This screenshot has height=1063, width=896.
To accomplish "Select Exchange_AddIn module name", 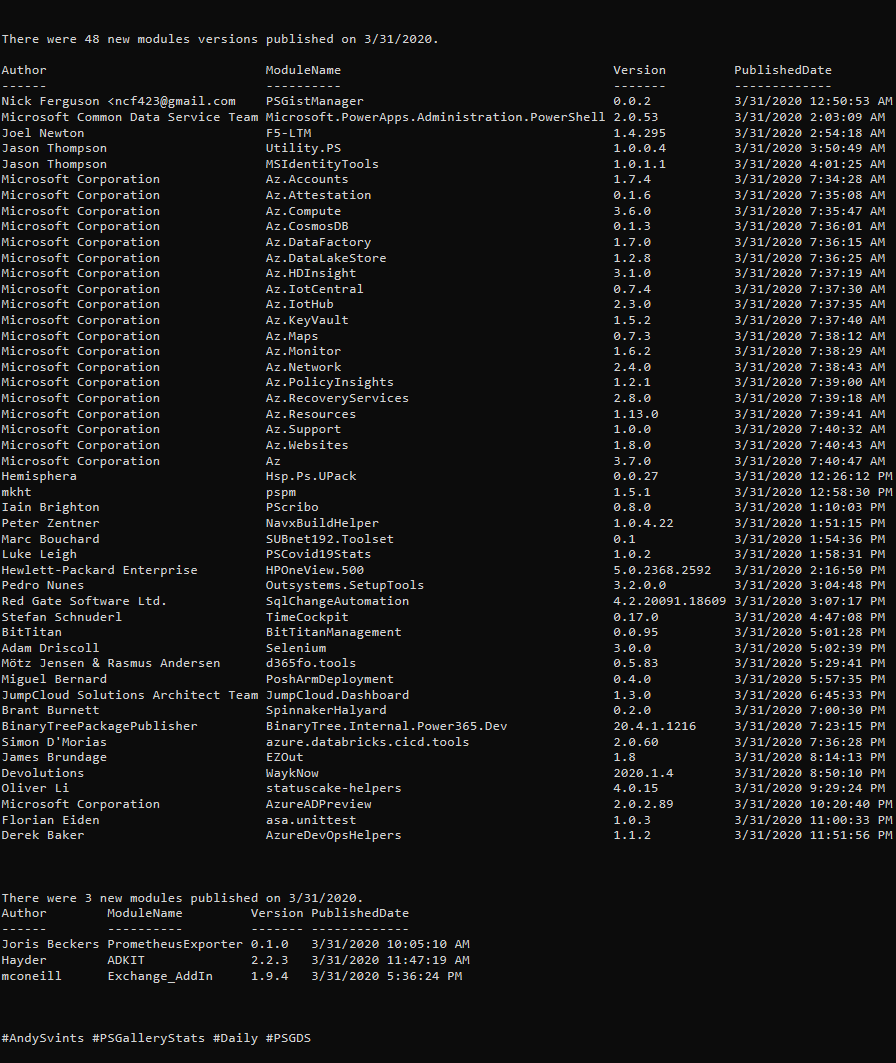I will click(160, 976).
